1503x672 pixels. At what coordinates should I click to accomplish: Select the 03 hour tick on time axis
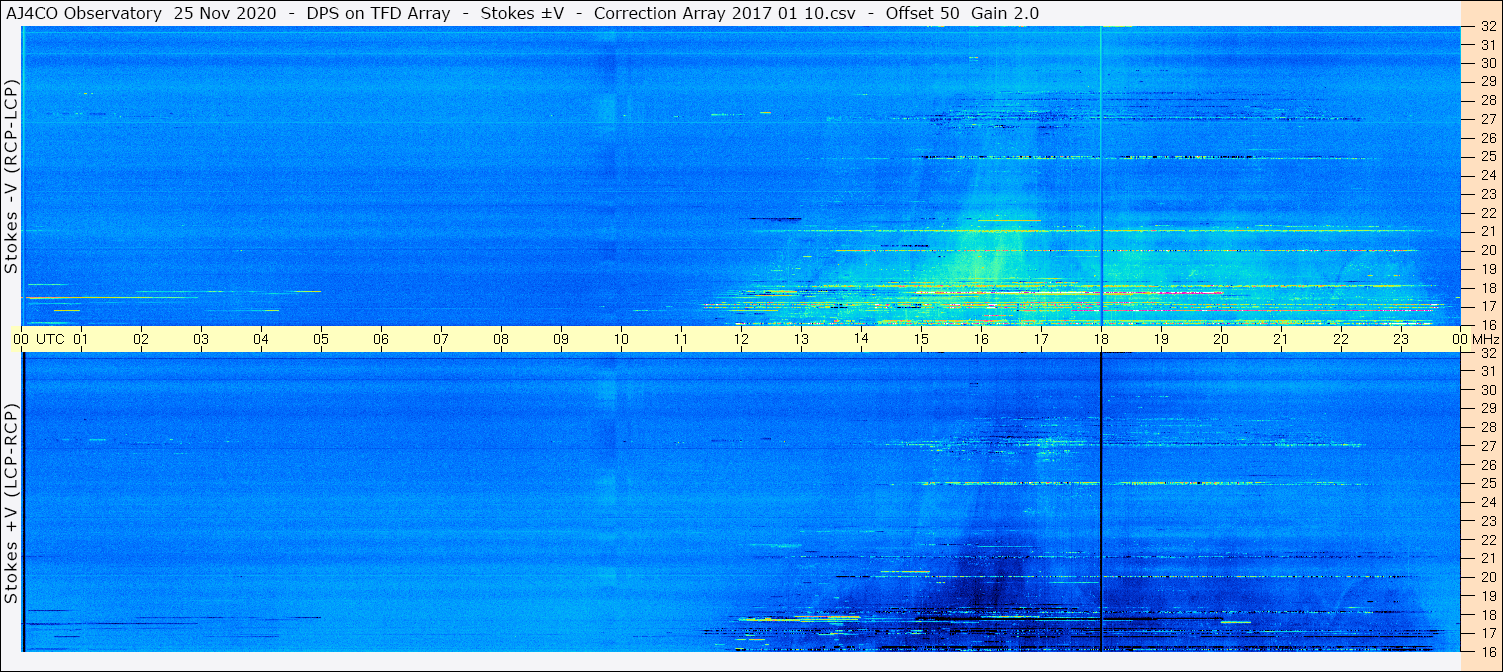[x=201, y=339]
